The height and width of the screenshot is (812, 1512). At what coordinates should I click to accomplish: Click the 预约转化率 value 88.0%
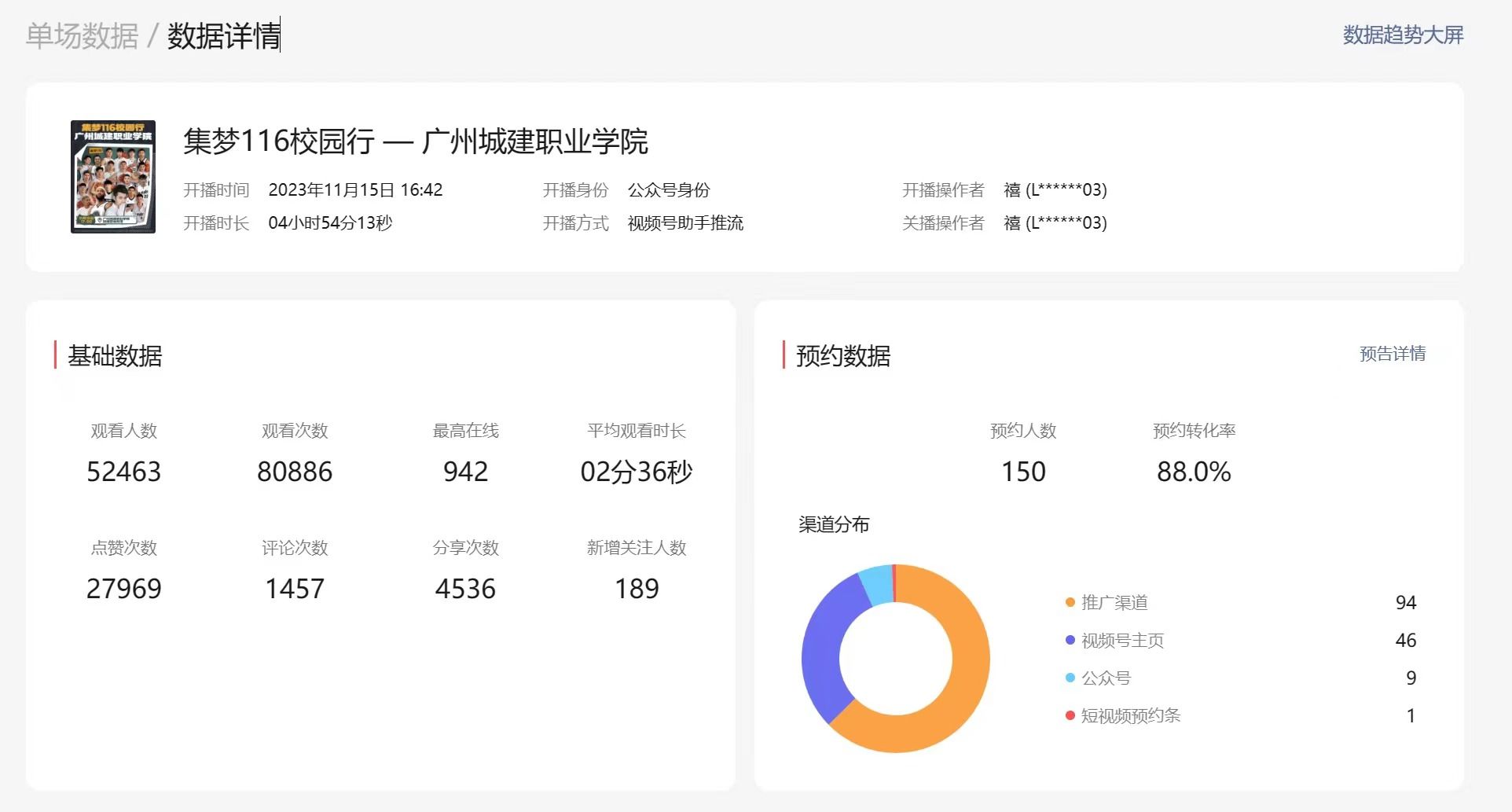point(1193,472)
